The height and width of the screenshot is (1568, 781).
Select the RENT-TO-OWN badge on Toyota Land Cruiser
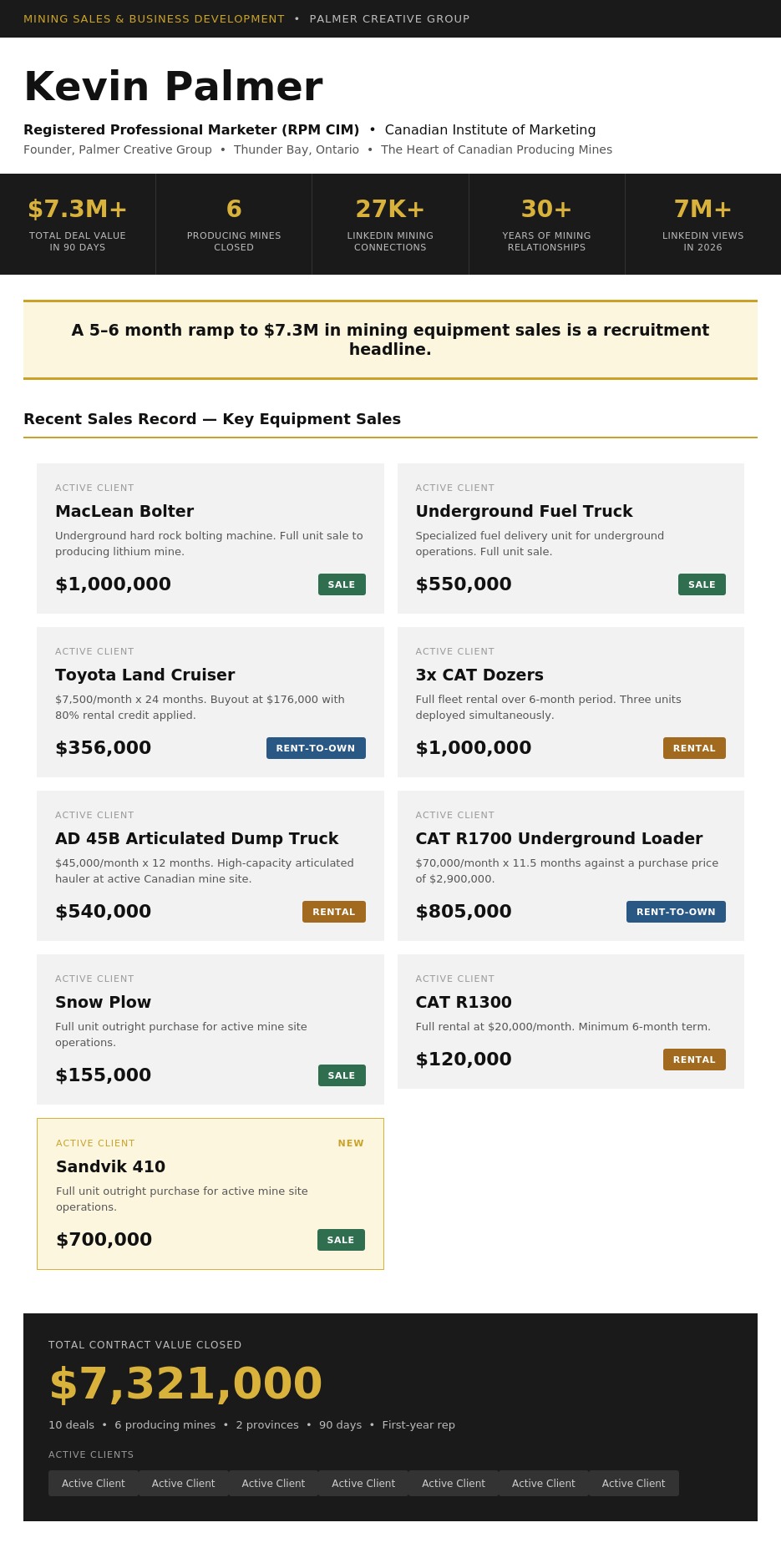(x=316, y=748)
